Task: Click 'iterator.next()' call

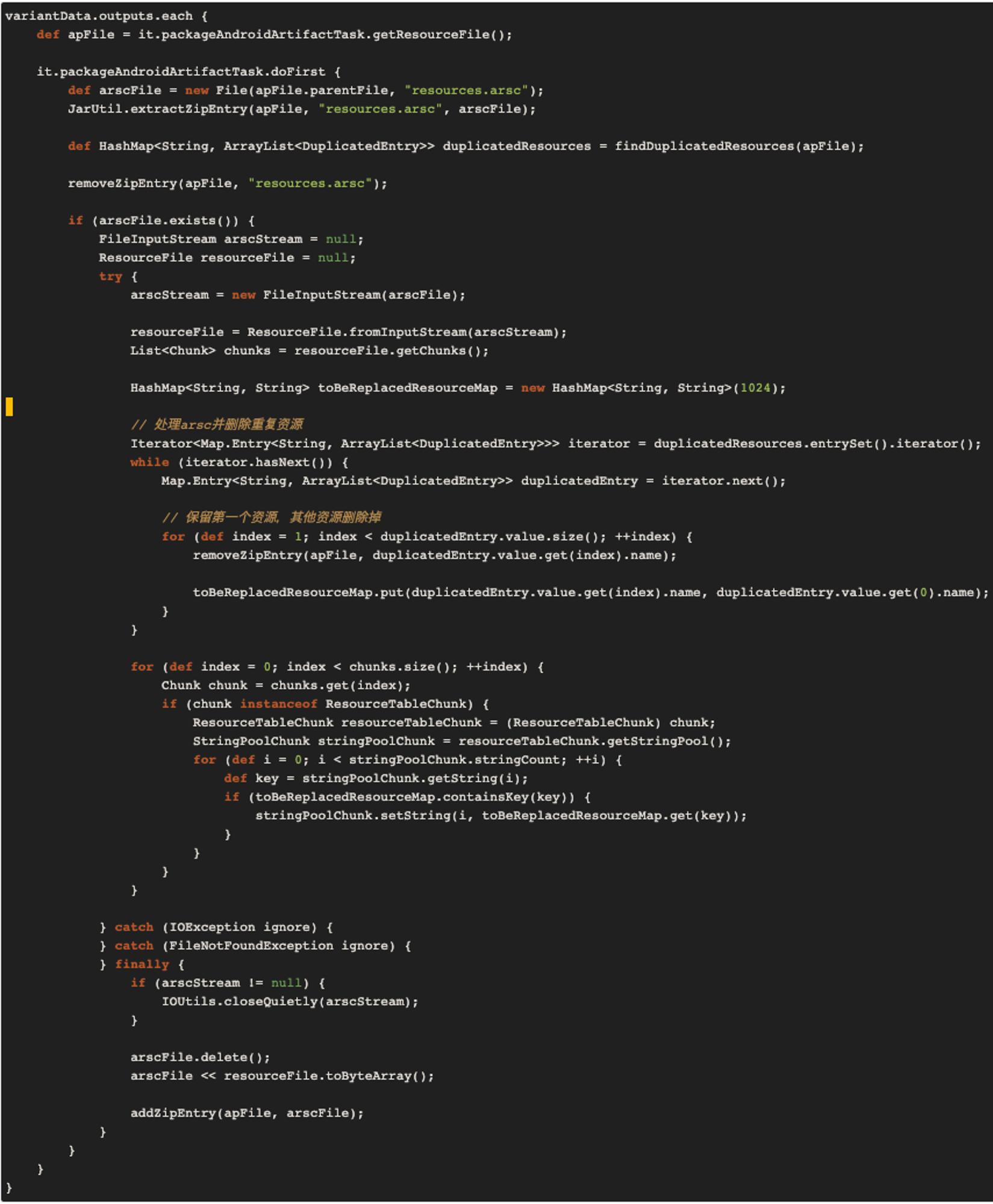Action: point(720,481)
